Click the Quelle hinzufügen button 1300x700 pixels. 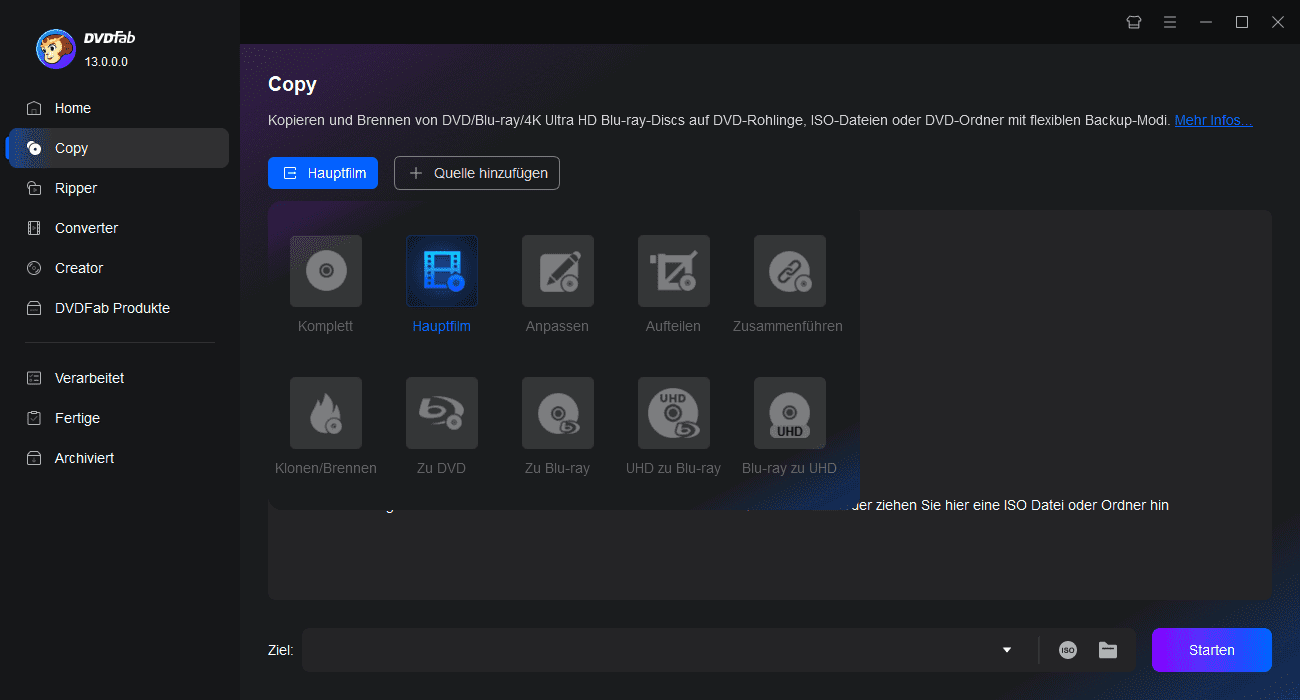coord(477,173)
